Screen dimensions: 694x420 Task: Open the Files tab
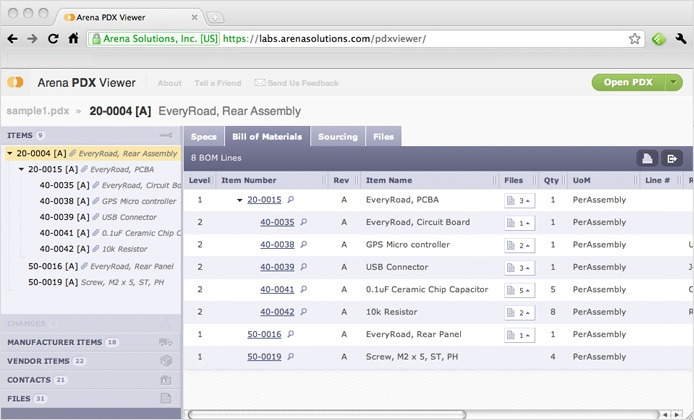pyautogui.click(x=383, y=137)
